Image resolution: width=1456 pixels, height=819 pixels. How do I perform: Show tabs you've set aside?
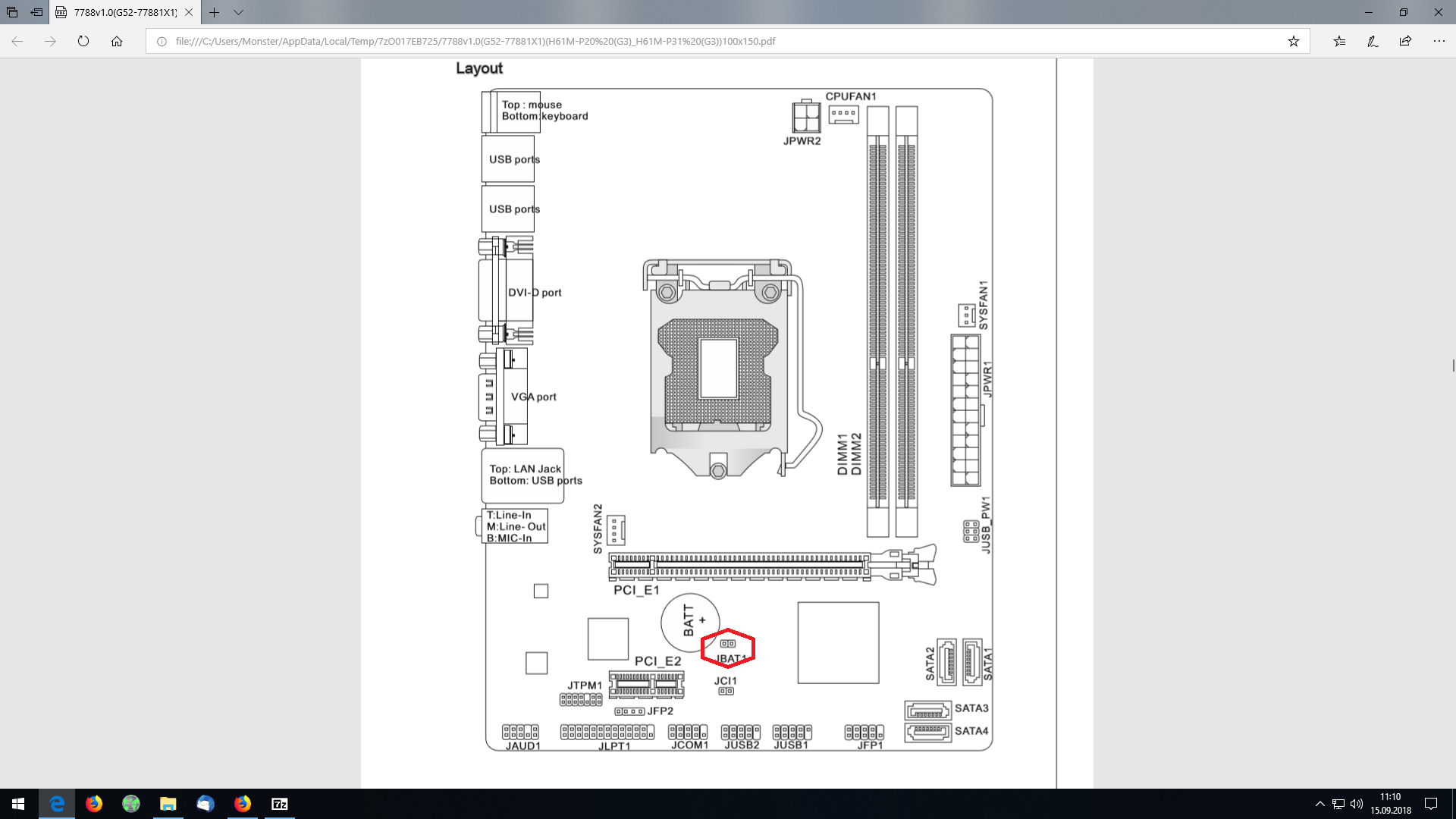pyautogui.click(x=12, y=12)
